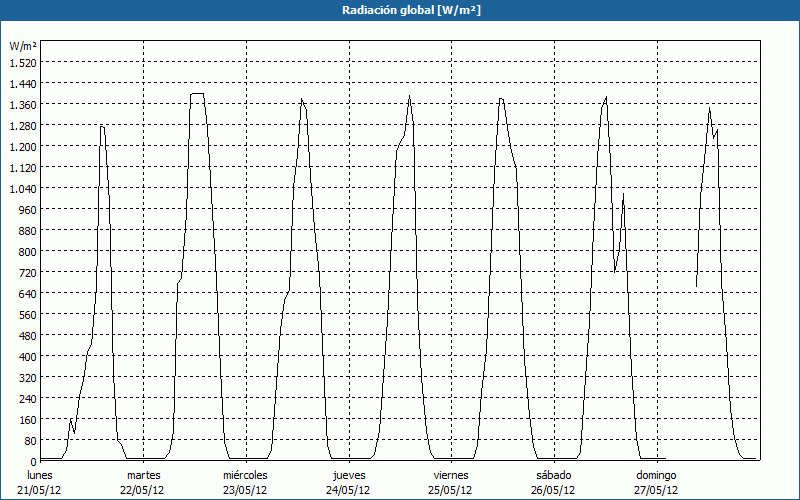
Task: Click the 480 y-axis value
Action: [x=25, y=335]
